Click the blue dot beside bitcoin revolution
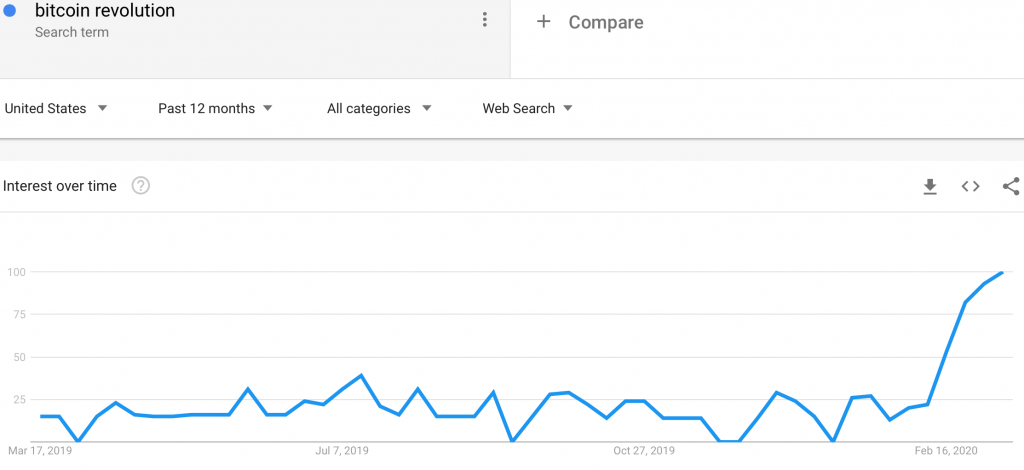 (x=10, y=12)
